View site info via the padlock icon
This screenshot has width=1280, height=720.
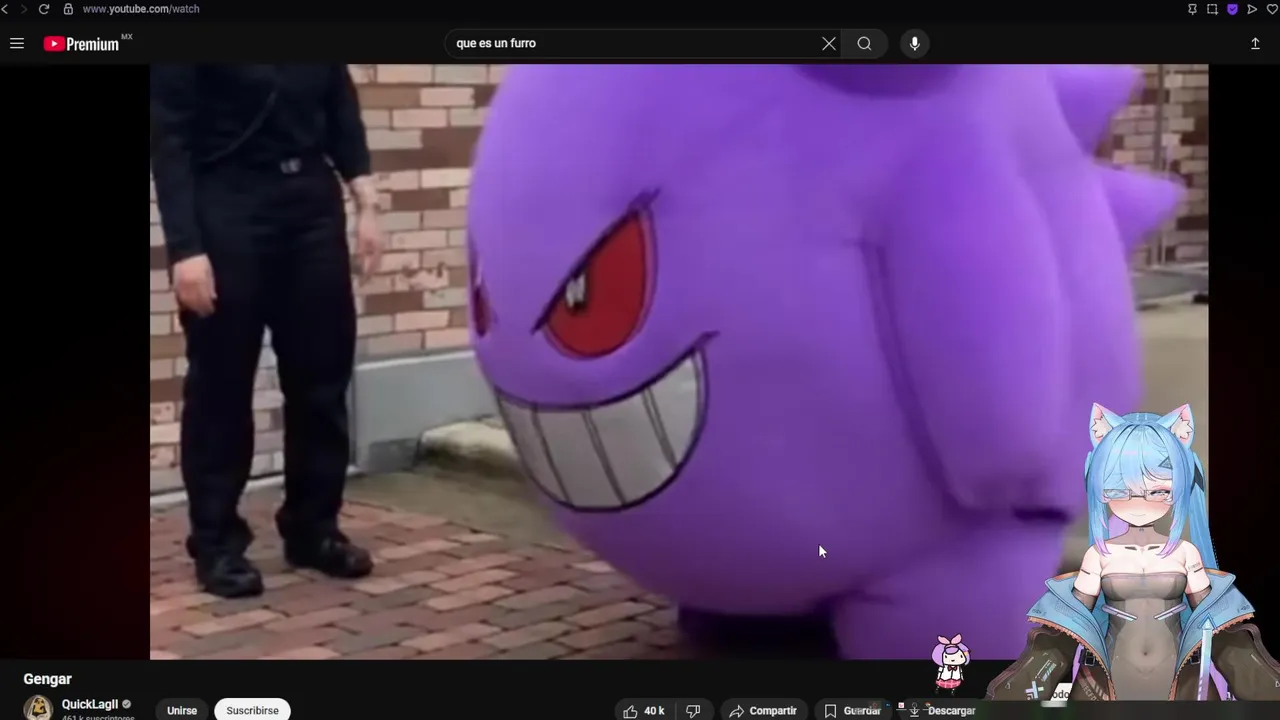coord(68,9)
